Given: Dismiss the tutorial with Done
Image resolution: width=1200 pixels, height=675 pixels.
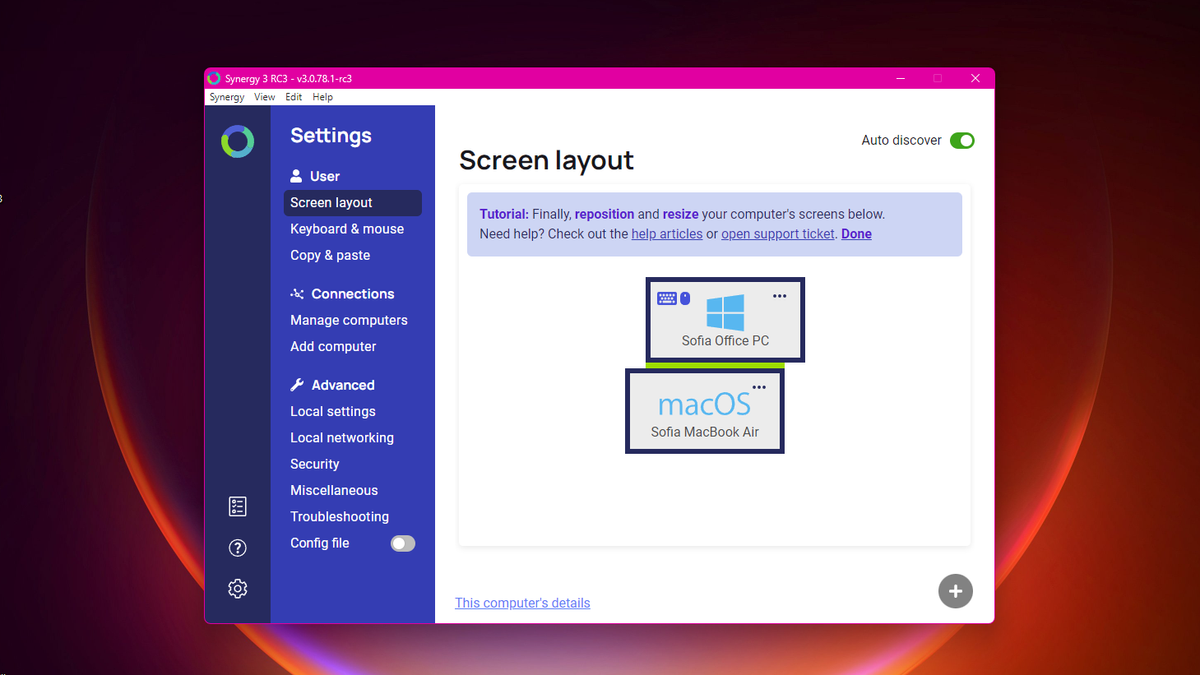Looking at the screenshot, I should 856,233.
